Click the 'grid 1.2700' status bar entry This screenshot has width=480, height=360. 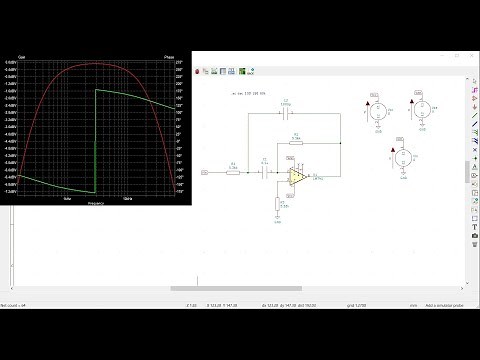pyautogui.click(x=356, y=305)
